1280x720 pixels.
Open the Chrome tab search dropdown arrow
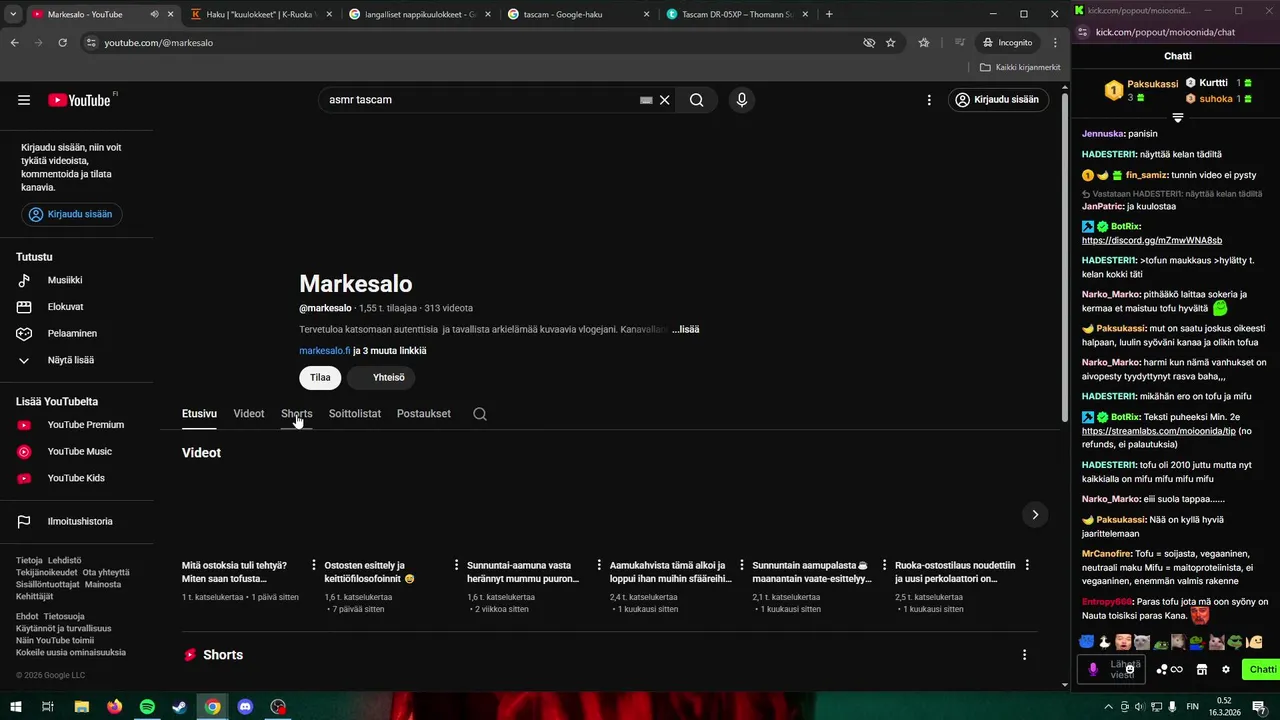(x=13, y=14)
